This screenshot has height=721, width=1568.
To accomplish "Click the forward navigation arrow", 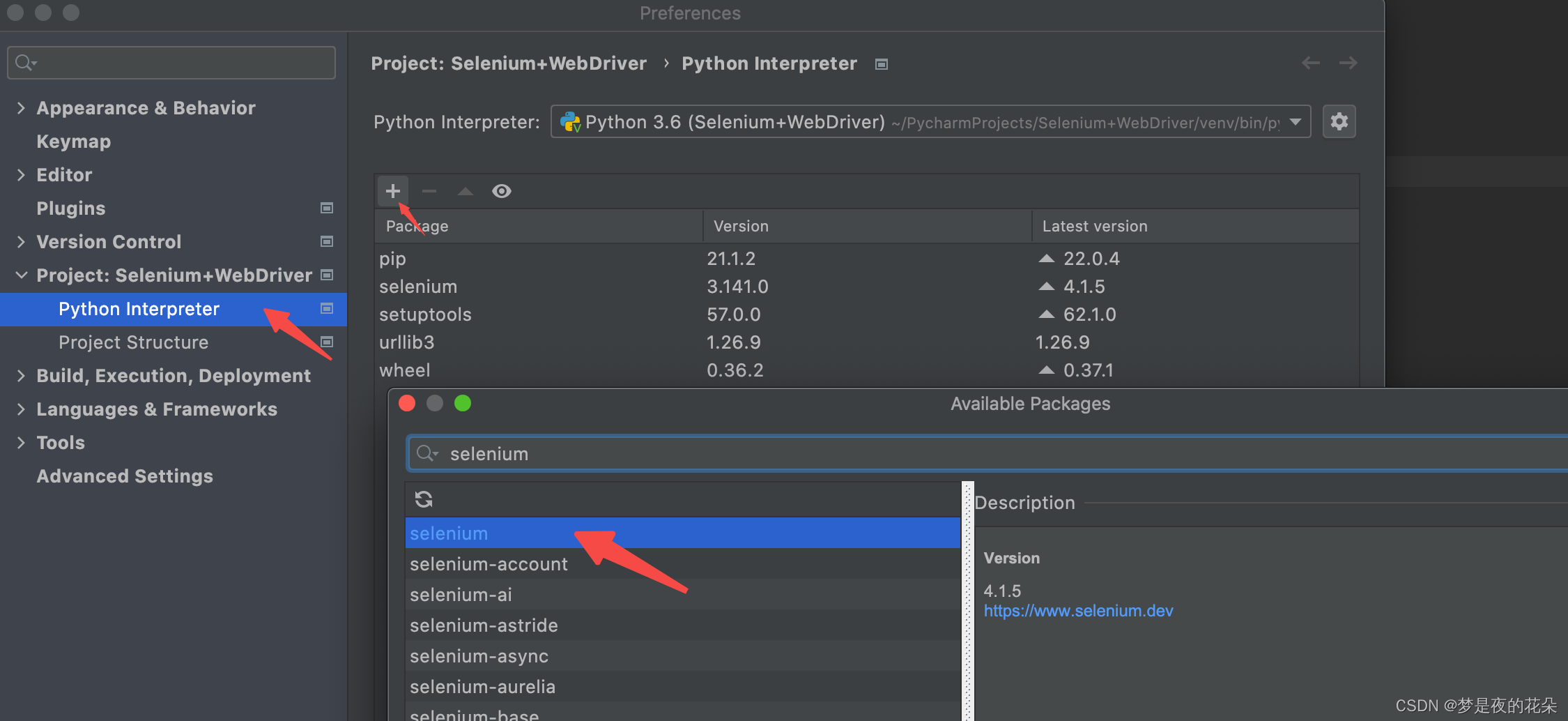I will [1348, 63].
